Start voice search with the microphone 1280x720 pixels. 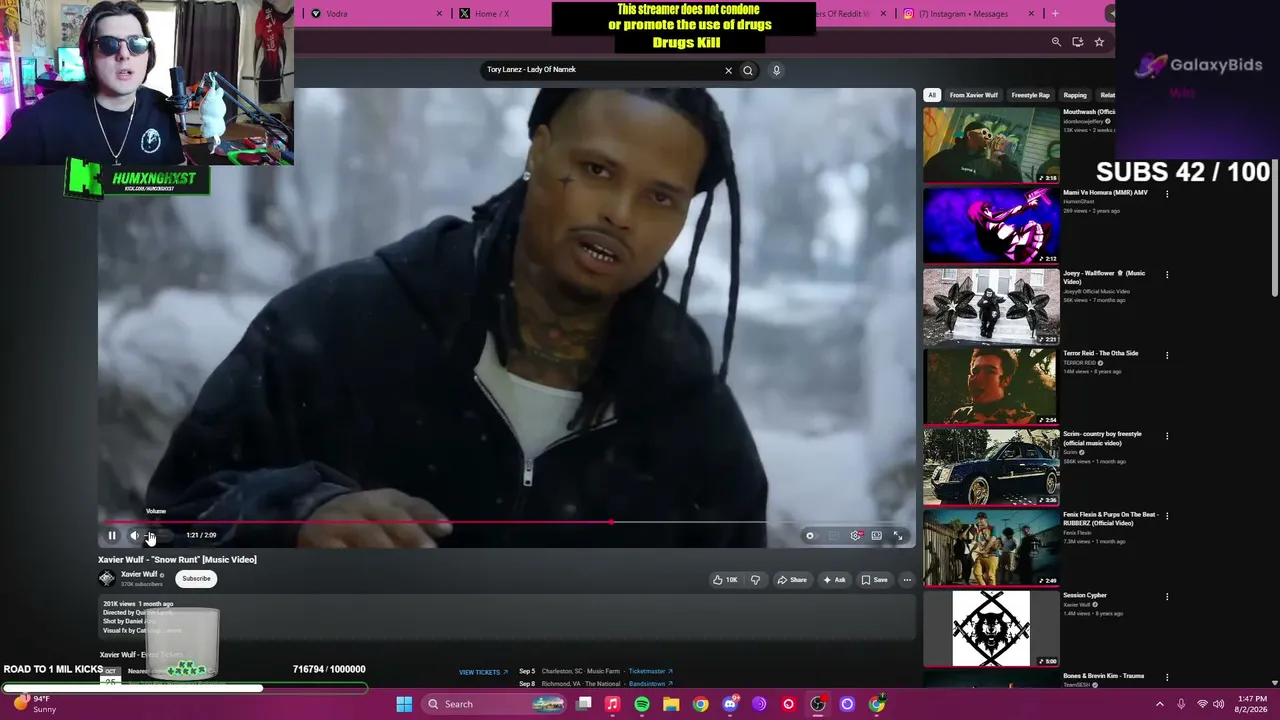coord(776,70)
